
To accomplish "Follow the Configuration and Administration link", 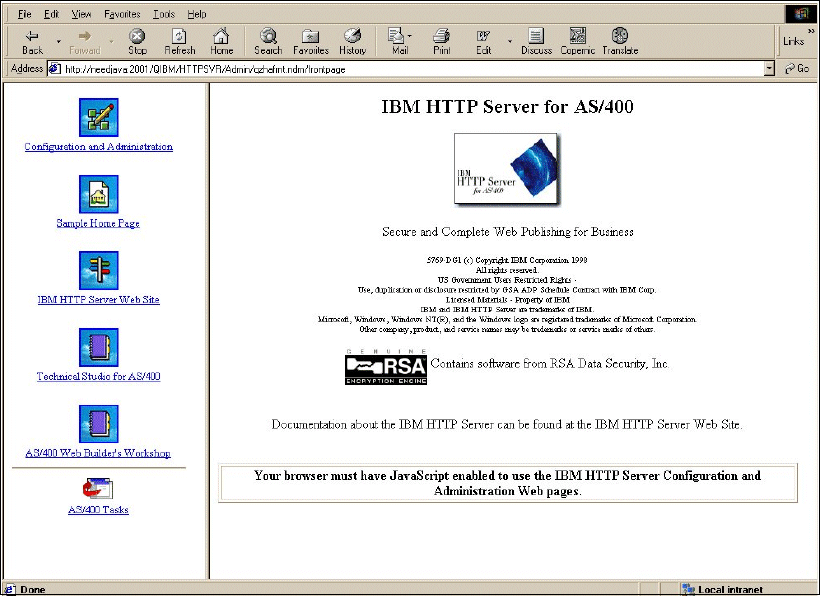I will 98,147.
